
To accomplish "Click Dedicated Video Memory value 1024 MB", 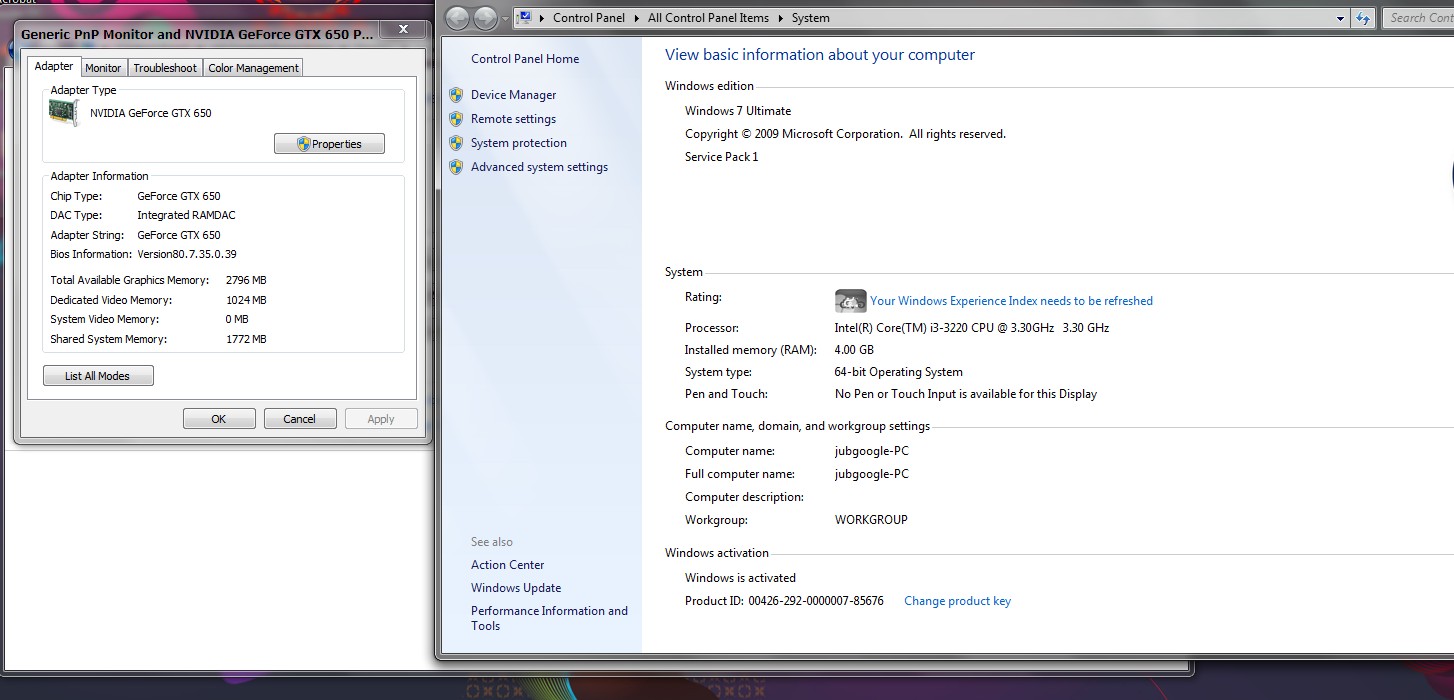I will point(246,300).
